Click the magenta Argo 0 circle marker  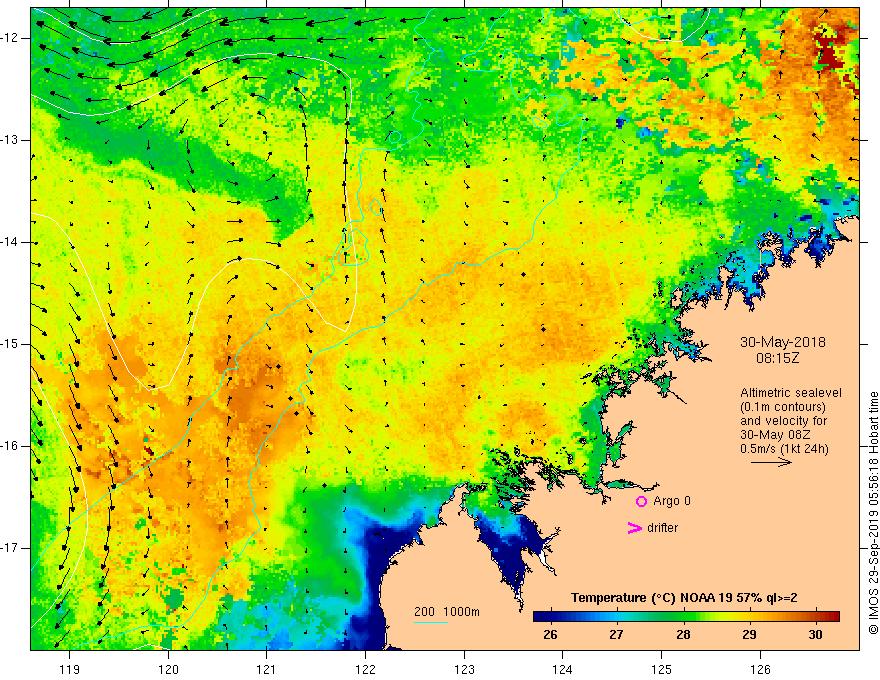coord(641,501)
